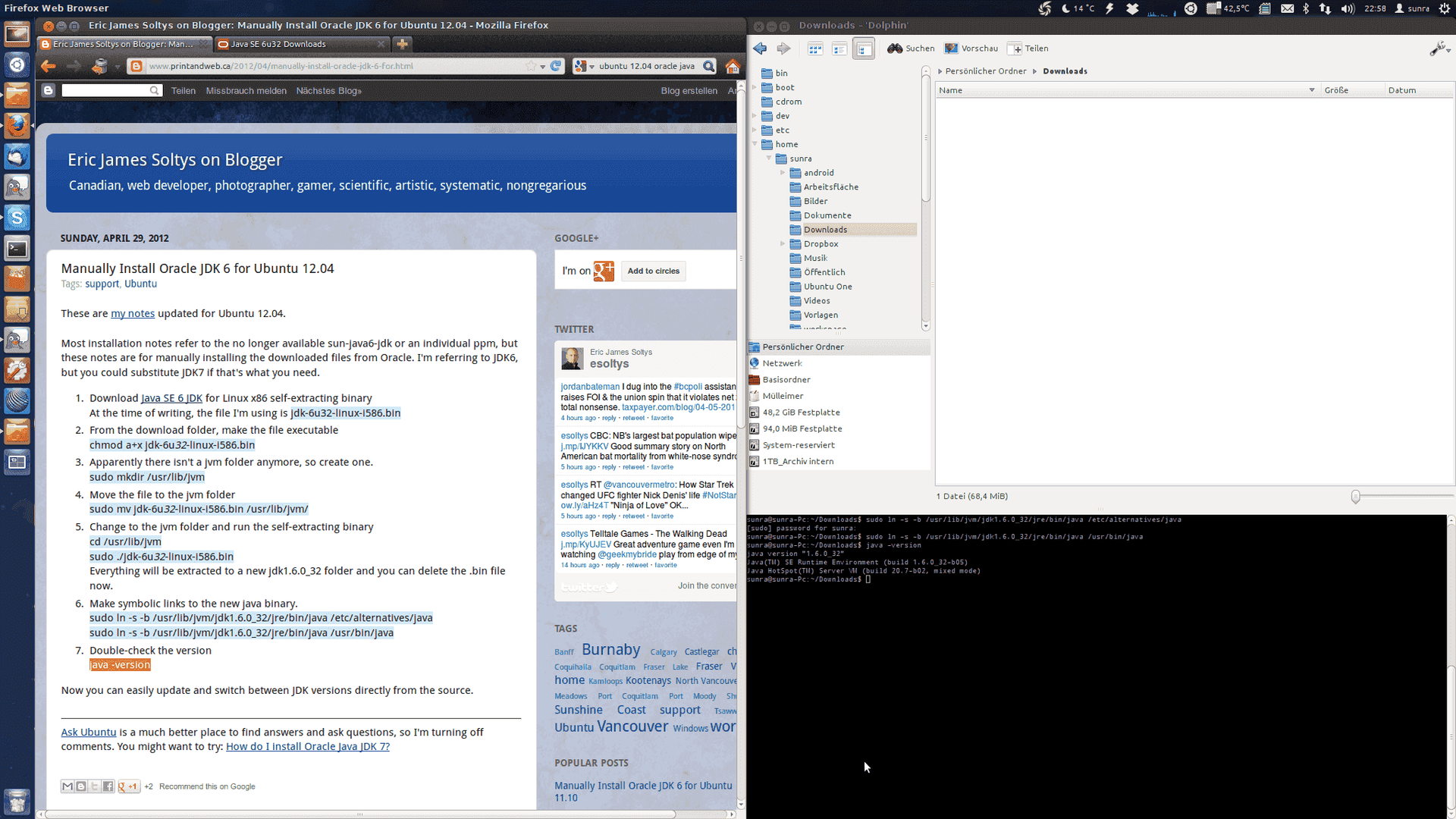The width and height of the screenshot is (1456, 819).
Task: Click Add to circles button
Action: pos(653,271)
